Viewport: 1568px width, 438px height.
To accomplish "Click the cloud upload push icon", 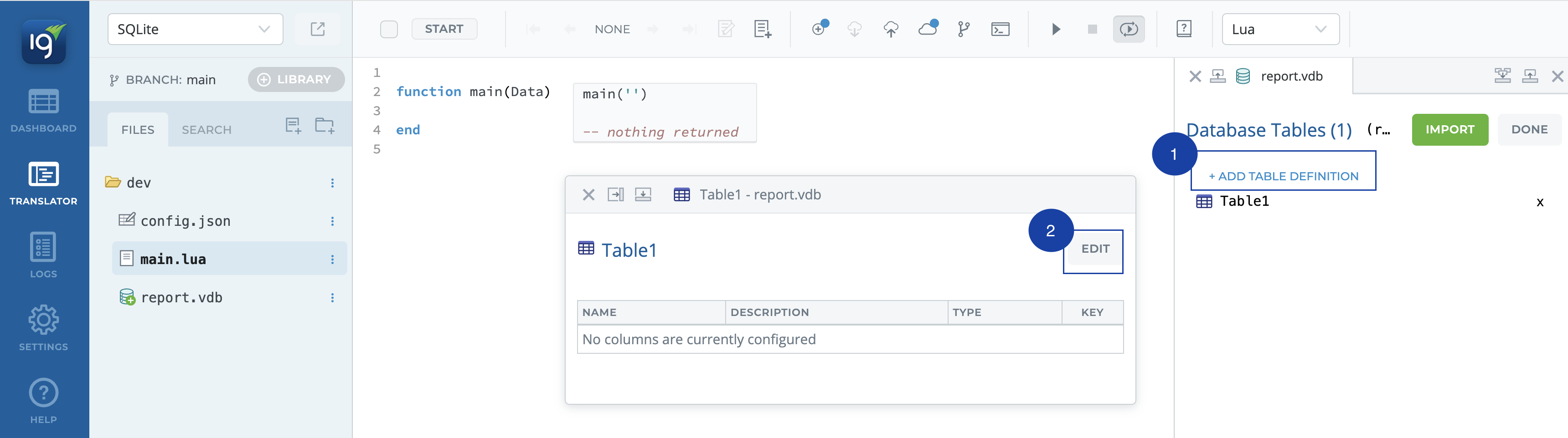I will point(891,29).
